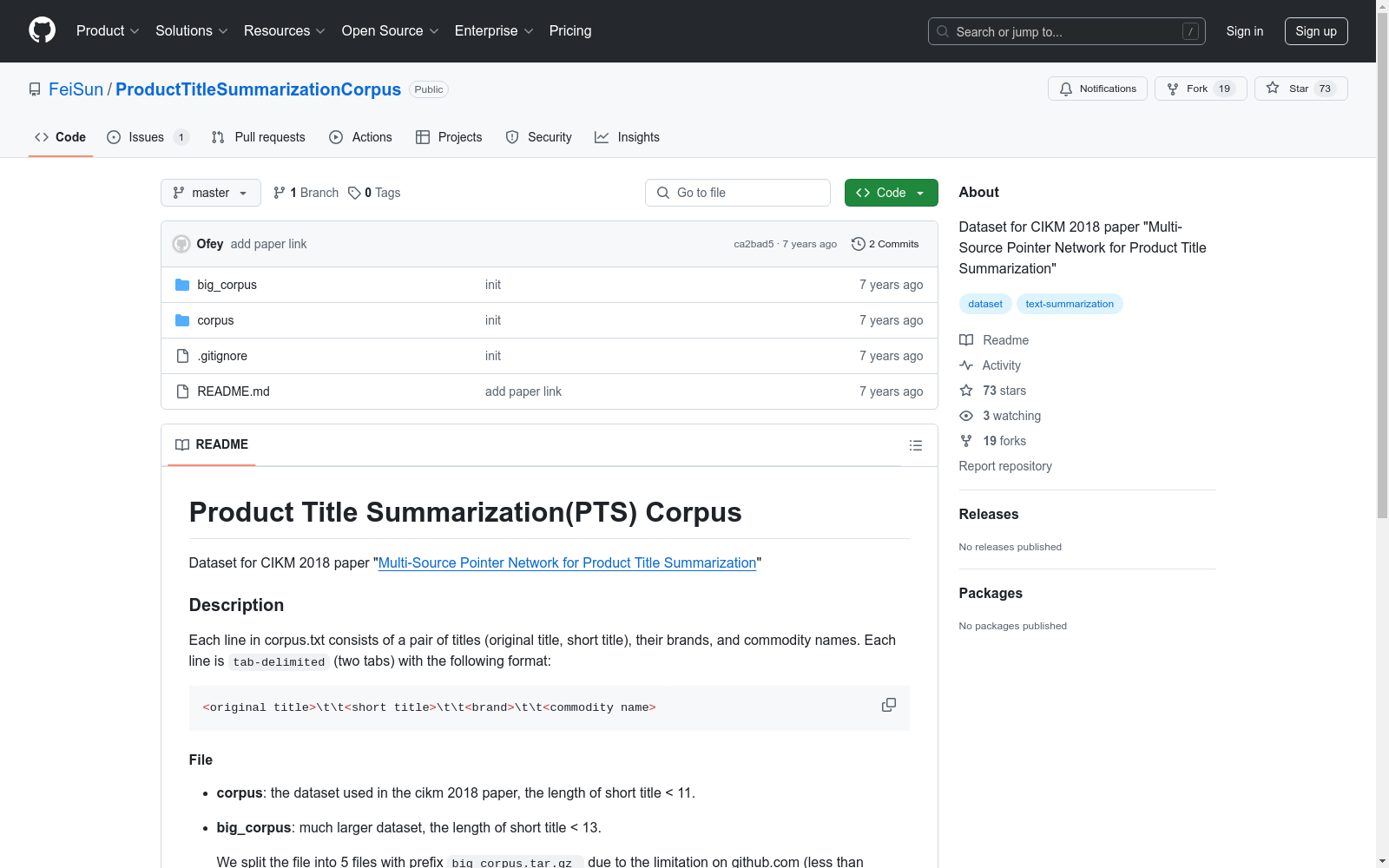Open the green Code dropdown
This screenshot has width=1389, height=868.
(891, 193)
